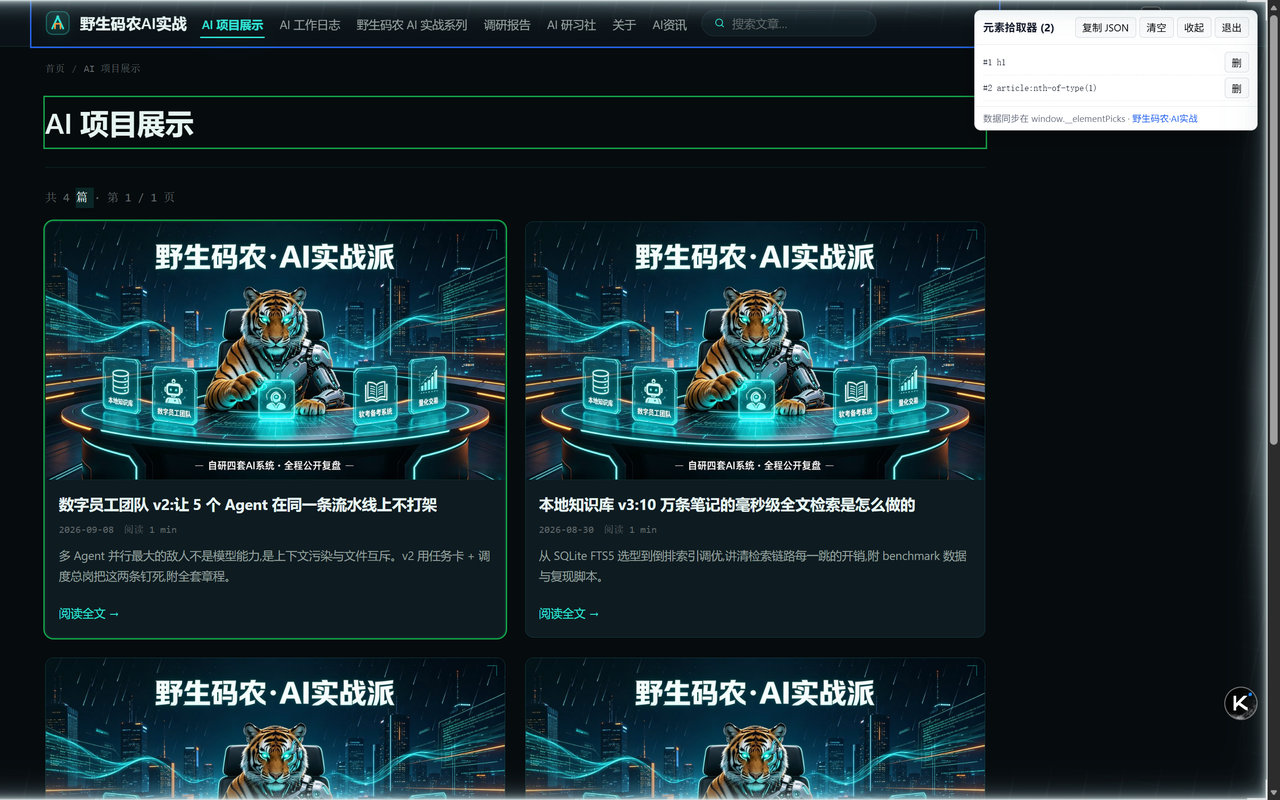This screenshot has height=800, width=1280.
Task: Click the AI 项目展示 breadcrumb text
Action: click(112, 69)
